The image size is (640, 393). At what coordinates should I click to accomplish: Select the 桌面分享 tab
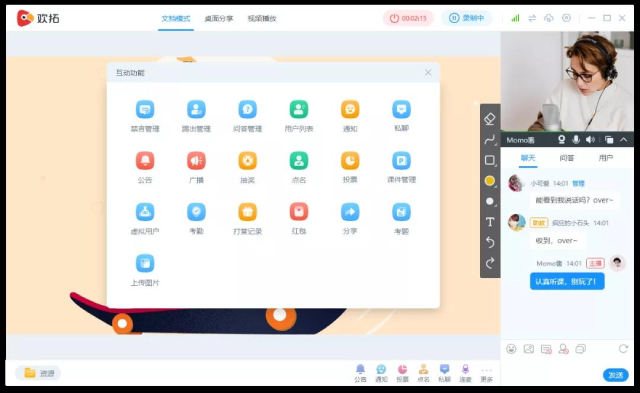tap(219, 18)
